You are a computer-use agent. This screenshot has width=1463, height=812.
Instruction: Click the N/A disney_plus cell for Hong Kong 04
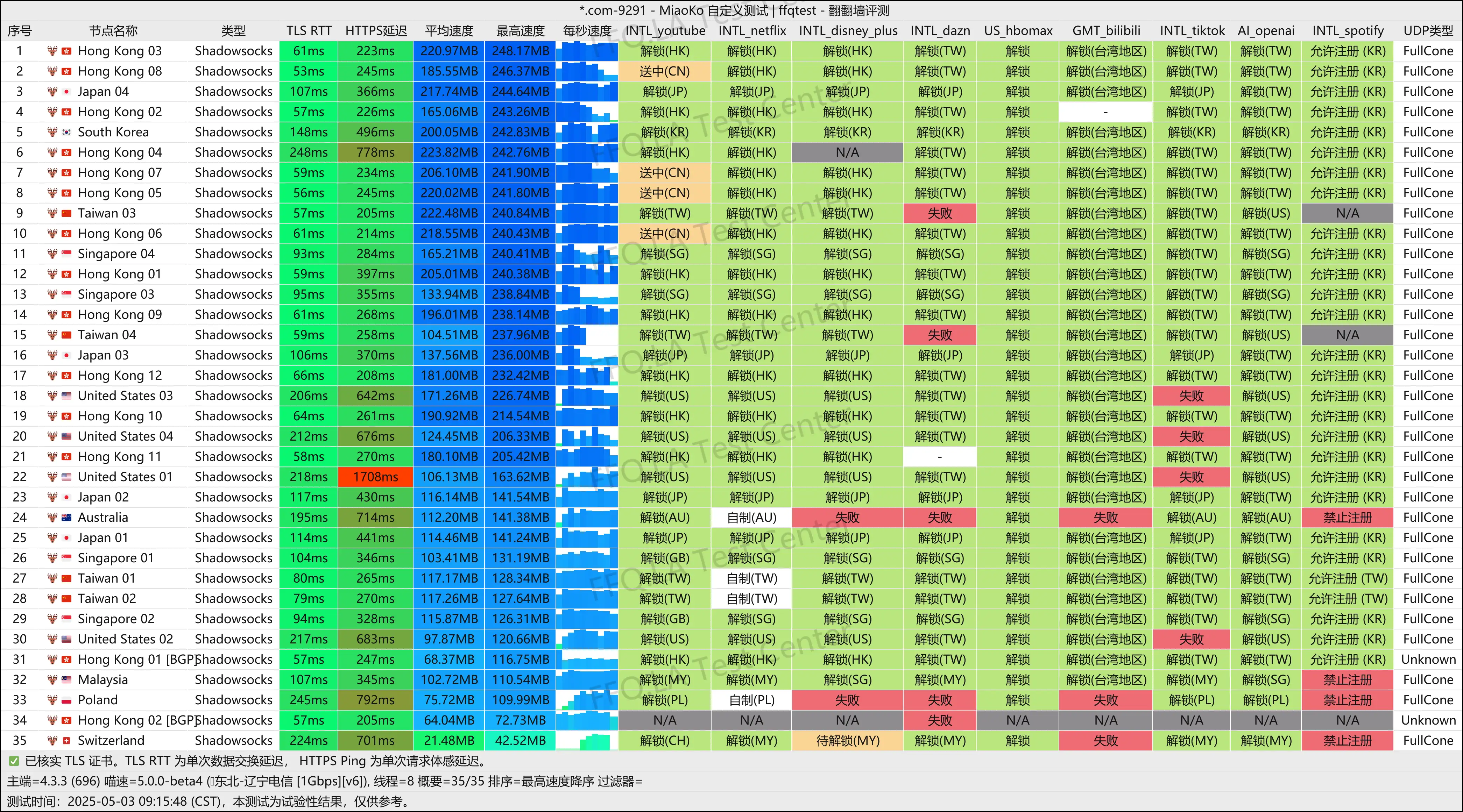[847, 153]
